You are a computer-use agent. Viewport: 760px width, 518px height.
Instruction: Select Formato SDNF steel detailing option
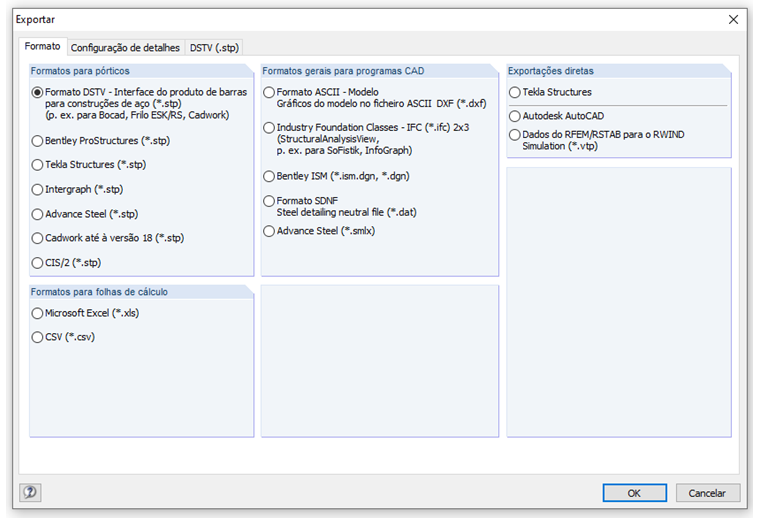click(x=269, y=201)
